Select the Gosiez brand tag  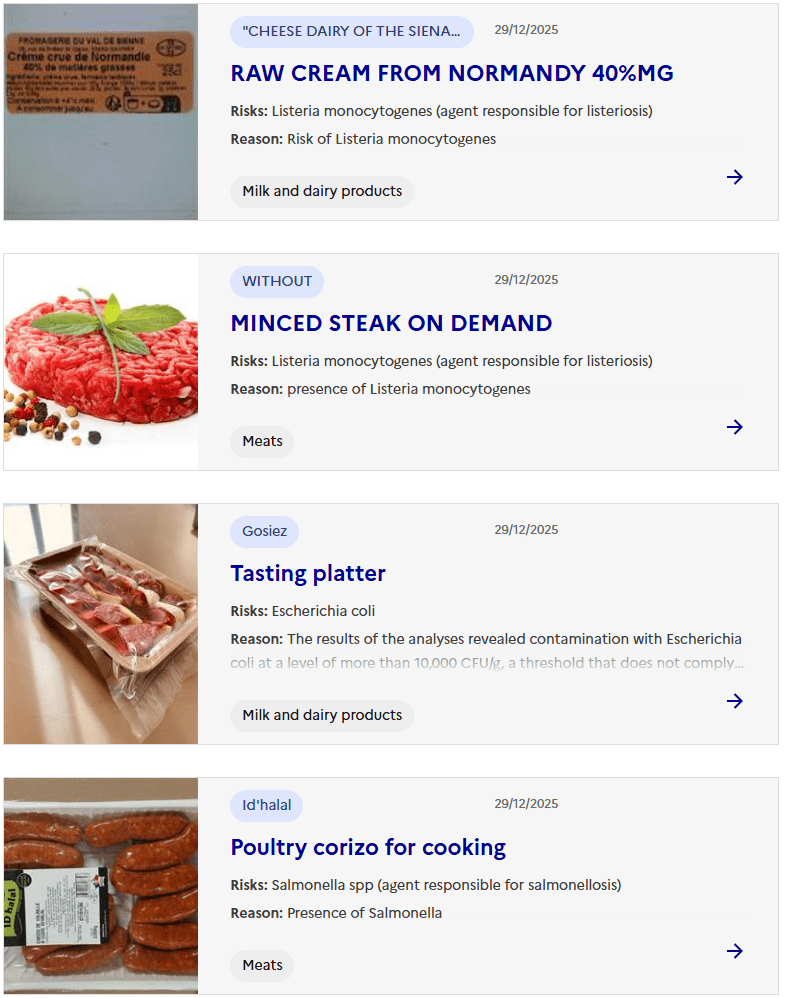point(264,531)
